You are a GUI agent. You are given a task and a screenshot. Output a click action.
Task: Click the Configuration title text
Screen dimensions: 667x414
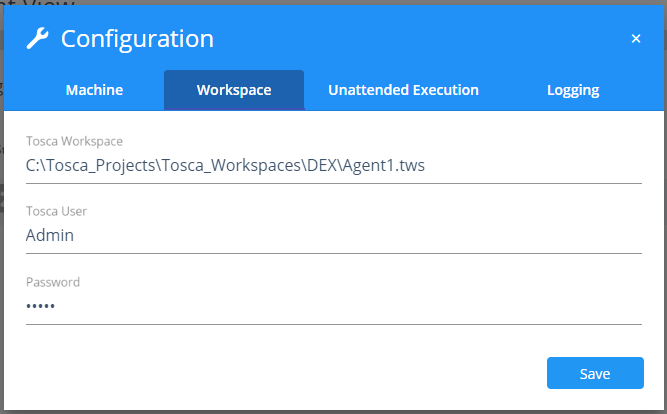[137, 39]
